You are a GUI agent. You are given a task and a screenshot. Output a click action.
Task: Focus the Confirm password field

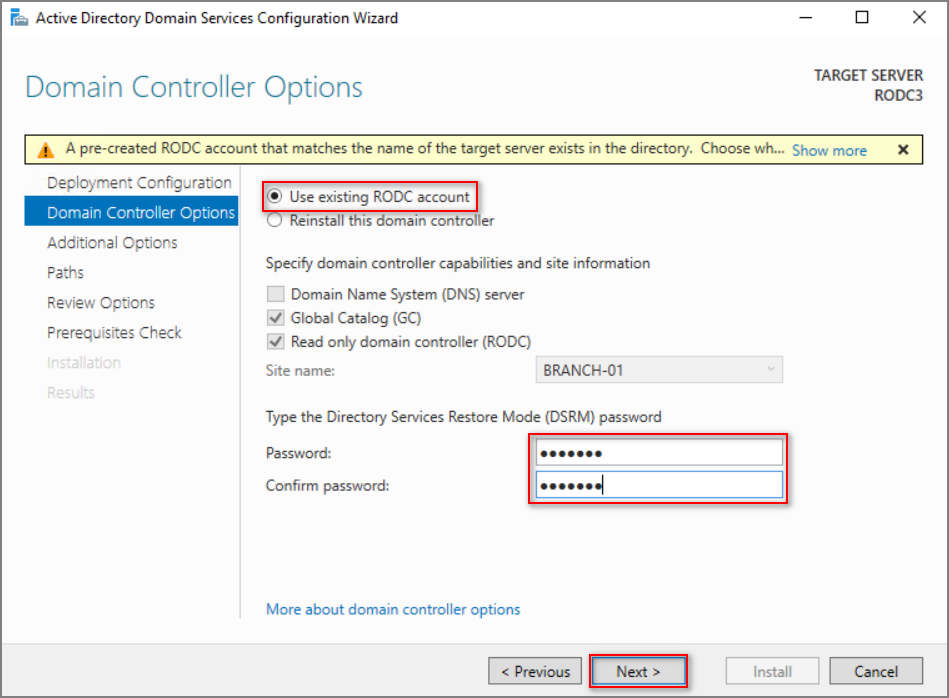659,485
